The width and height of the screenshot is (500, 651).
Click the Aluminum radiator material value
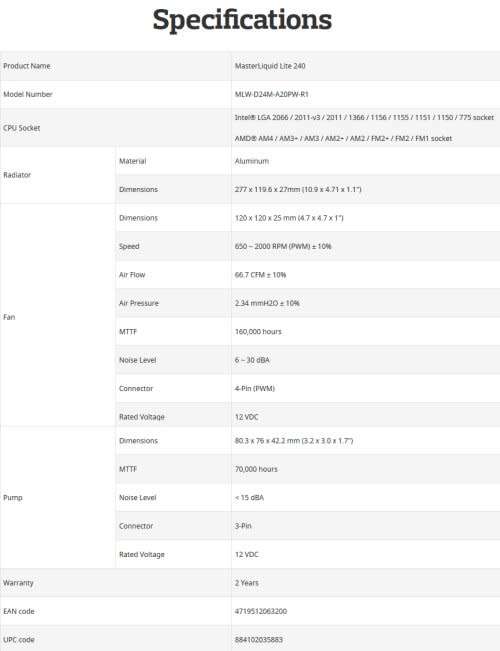coord(252,161)
